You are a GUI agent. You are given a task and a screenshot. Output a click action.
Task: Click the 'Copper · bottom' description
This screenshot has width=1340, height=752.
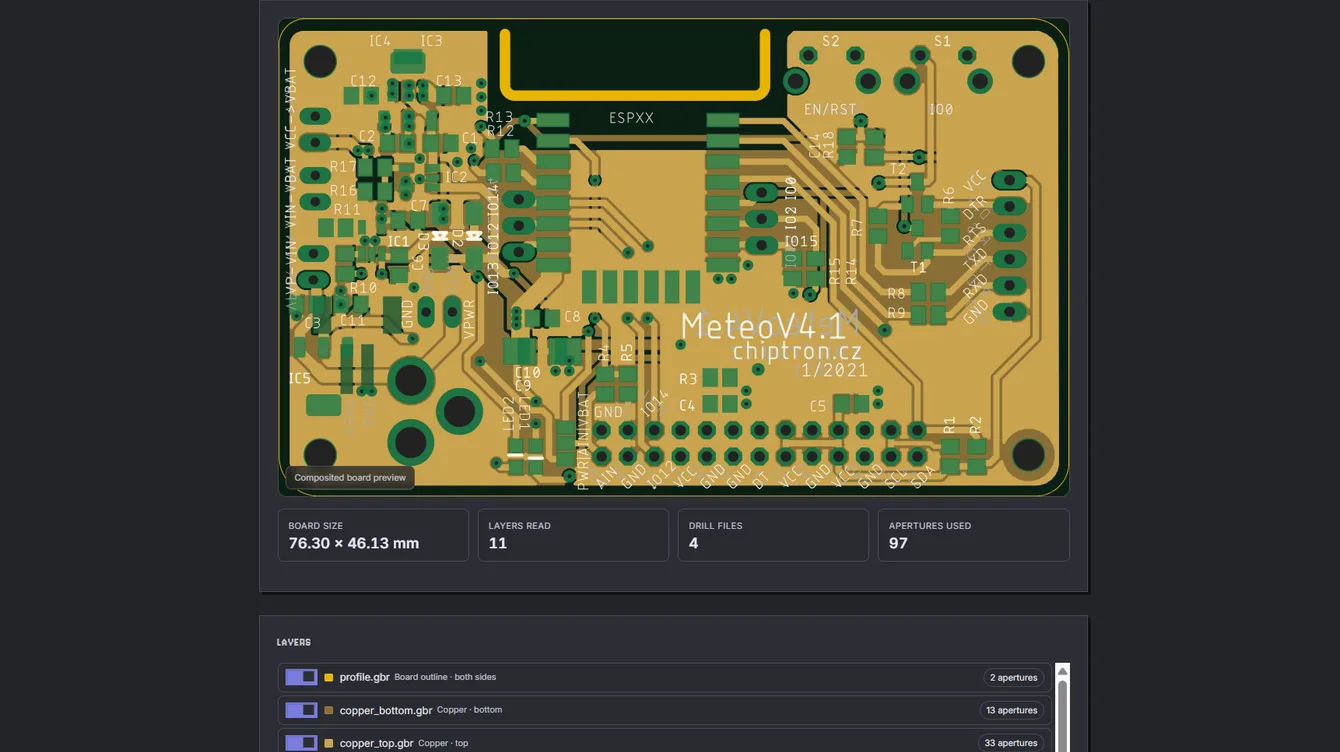[x=469, y=710]
